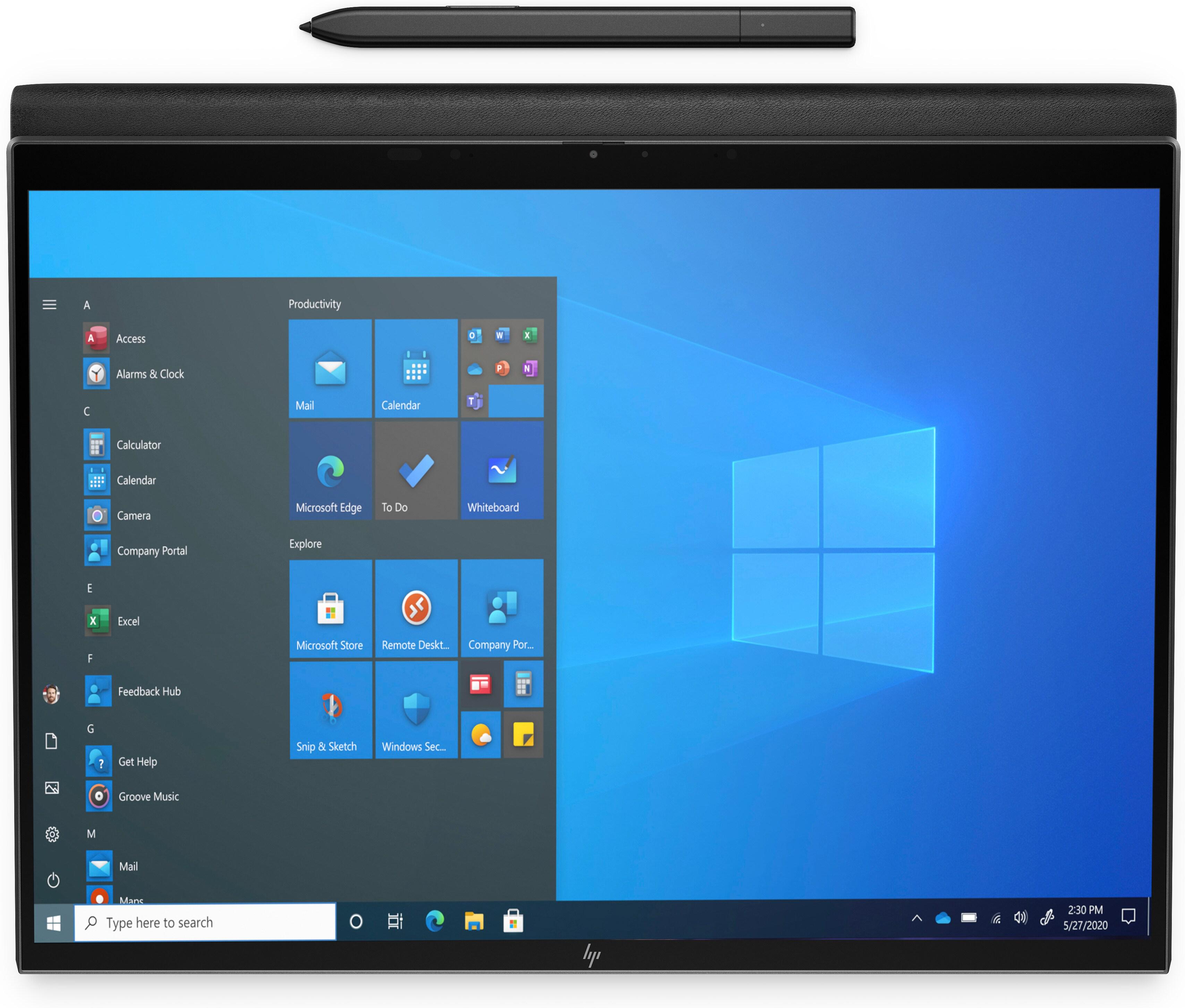Open the To Do tile
This screenshot has height=1008, width=1185.
tap(416, 470)
